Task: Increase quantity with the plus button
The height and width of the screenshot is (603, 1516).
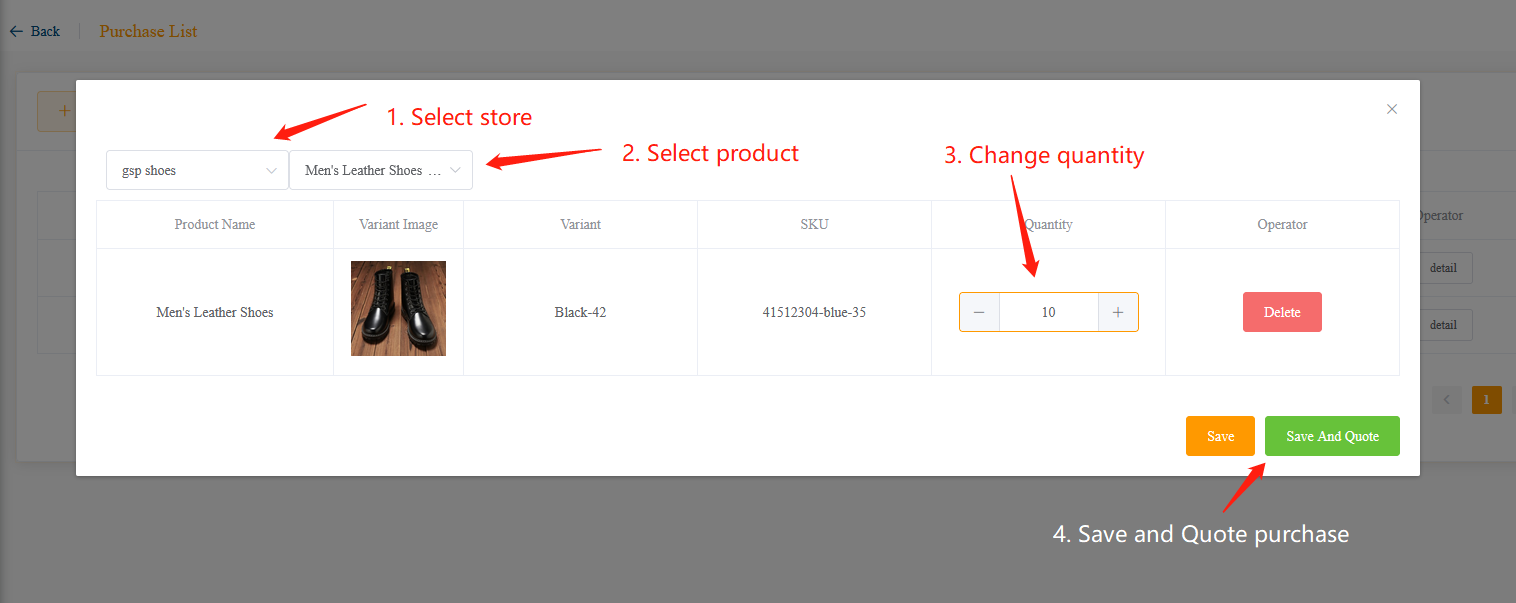Action: (1118, 312)
